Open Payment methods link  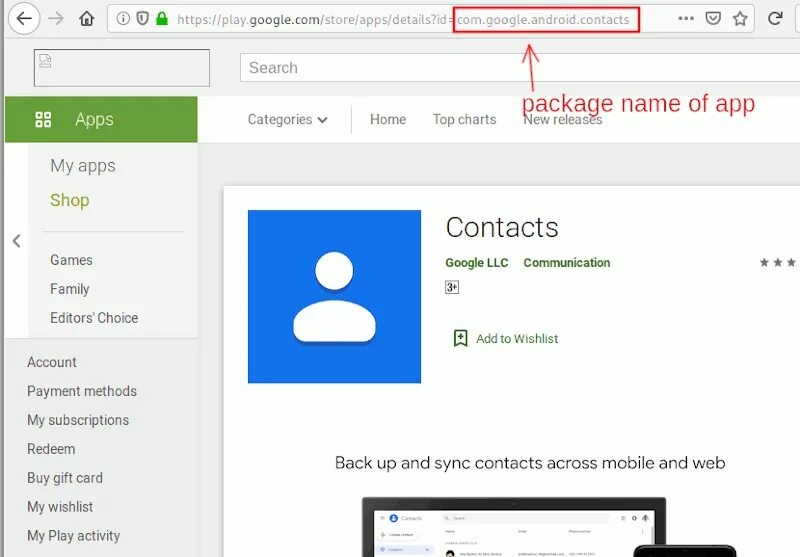point(82,391)
